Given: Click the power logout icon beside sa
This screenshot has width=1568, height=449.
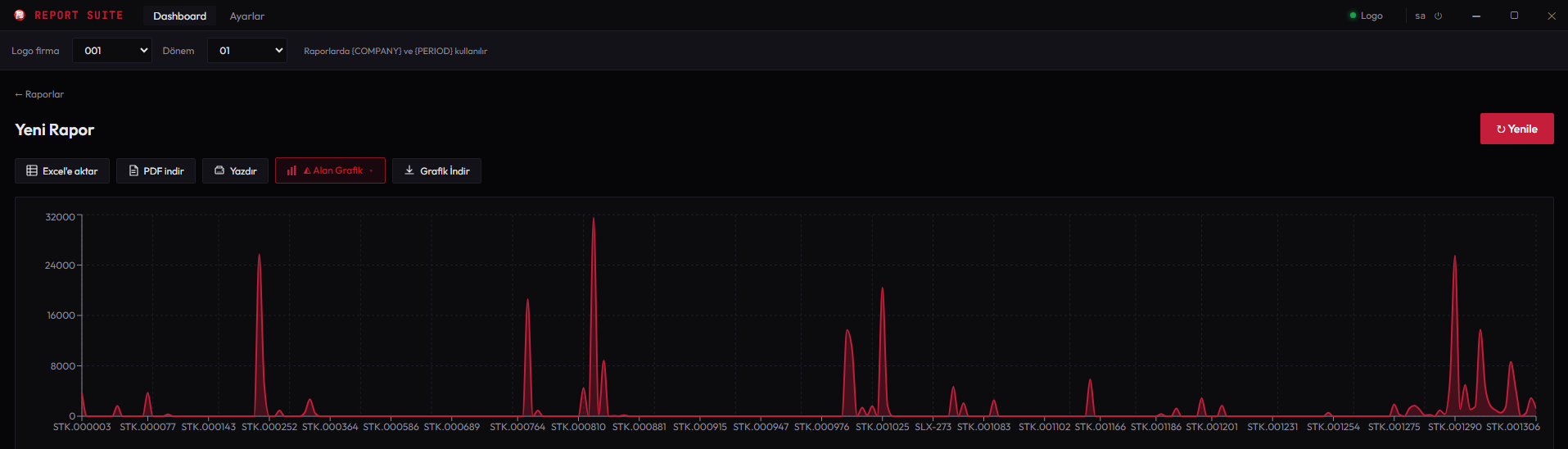Looking at the screenshot, I should (x=1438, y=16).
